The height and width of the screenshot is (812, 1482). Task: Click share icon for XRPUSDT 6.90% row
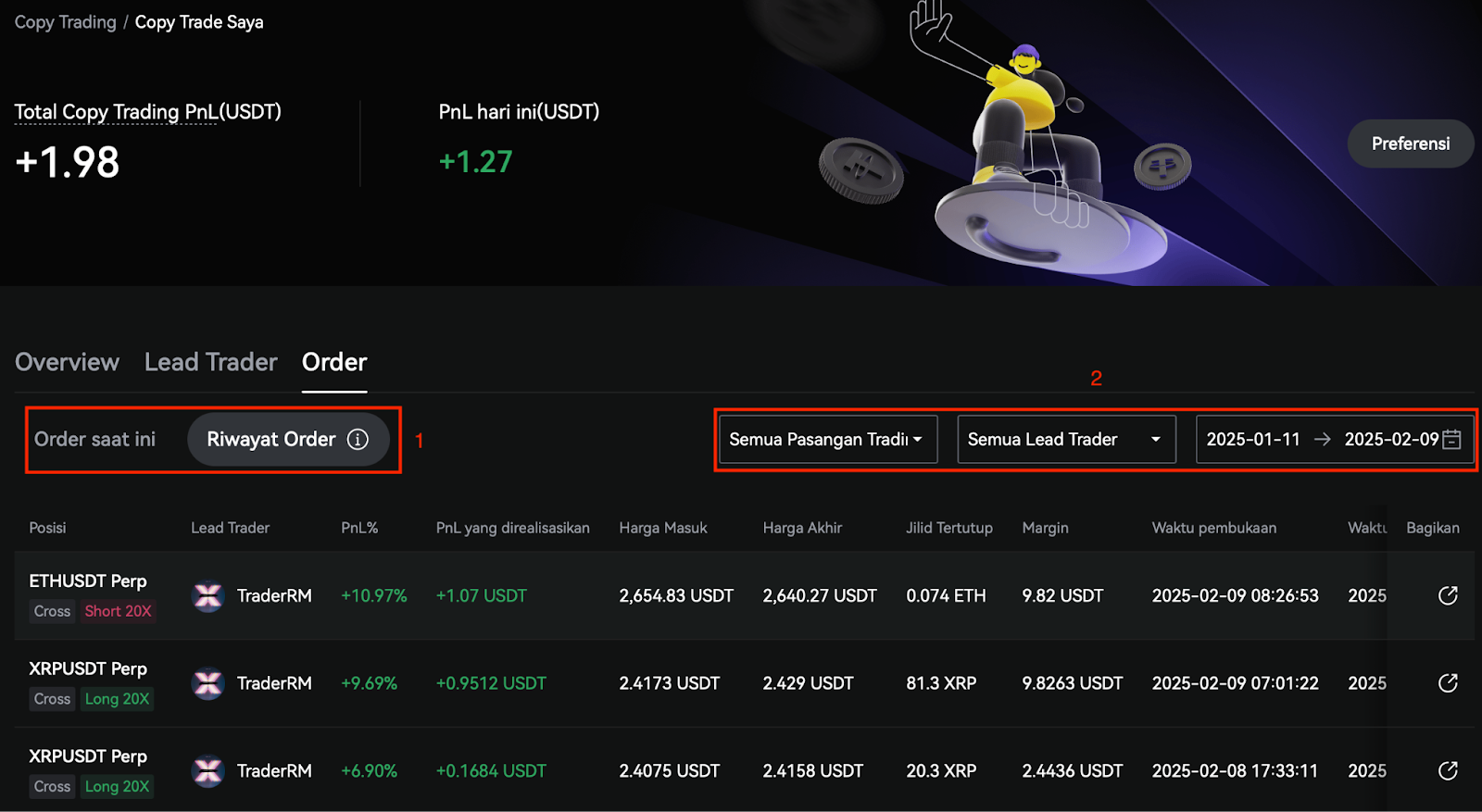click(1448, 770)
